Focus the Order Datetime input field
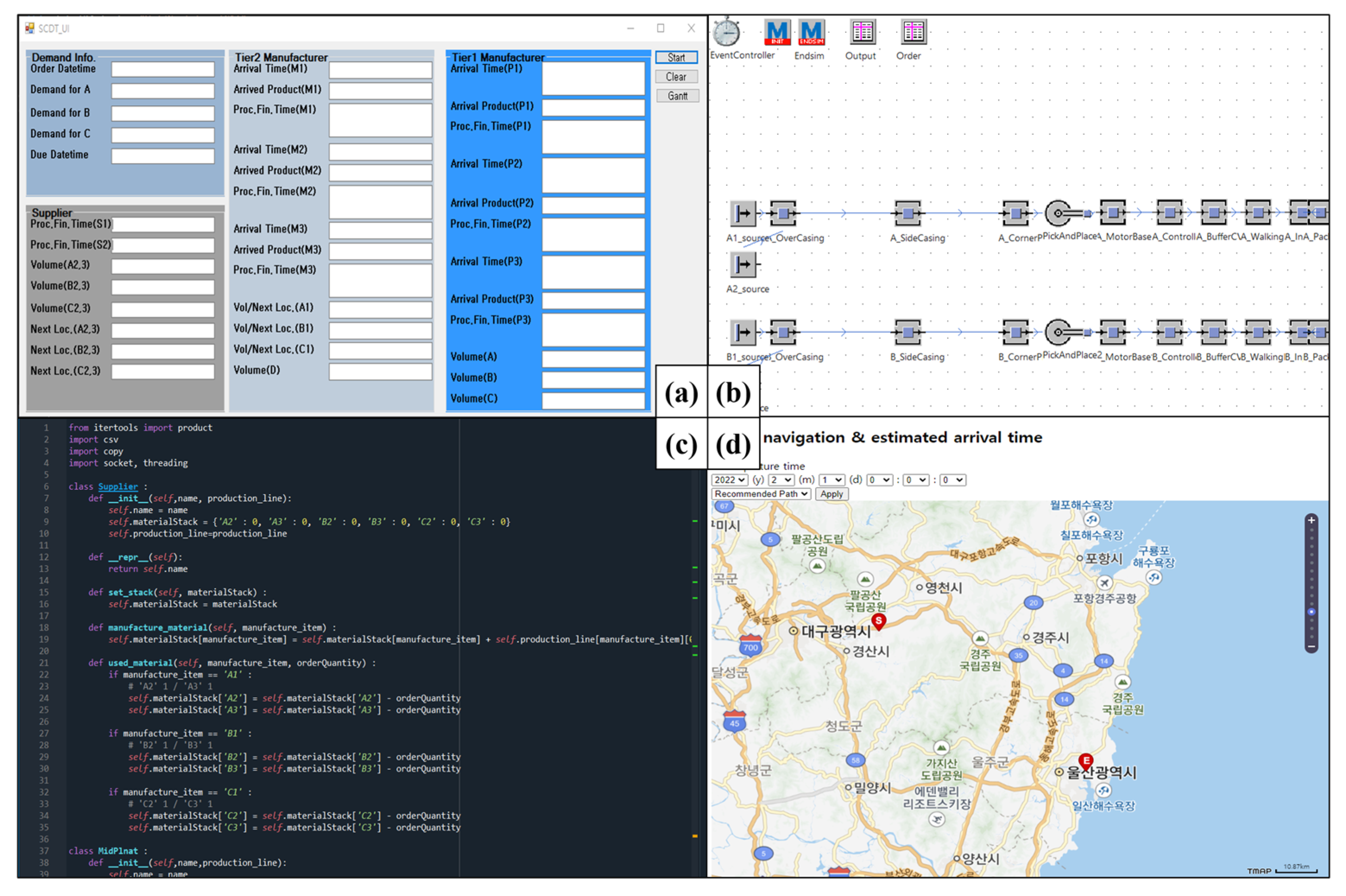 point(163,70)
